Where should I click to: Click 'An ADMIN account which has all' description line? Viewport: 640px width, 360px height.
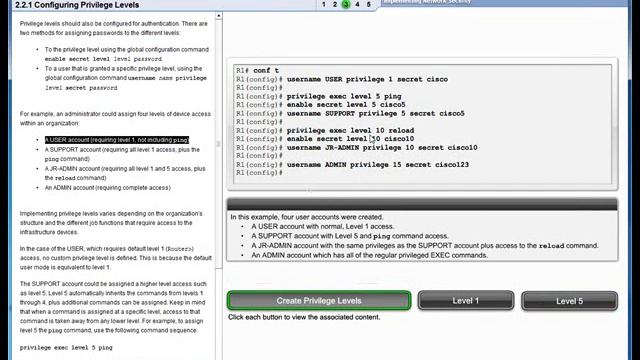pyautogui.click(x=369, y=255)
